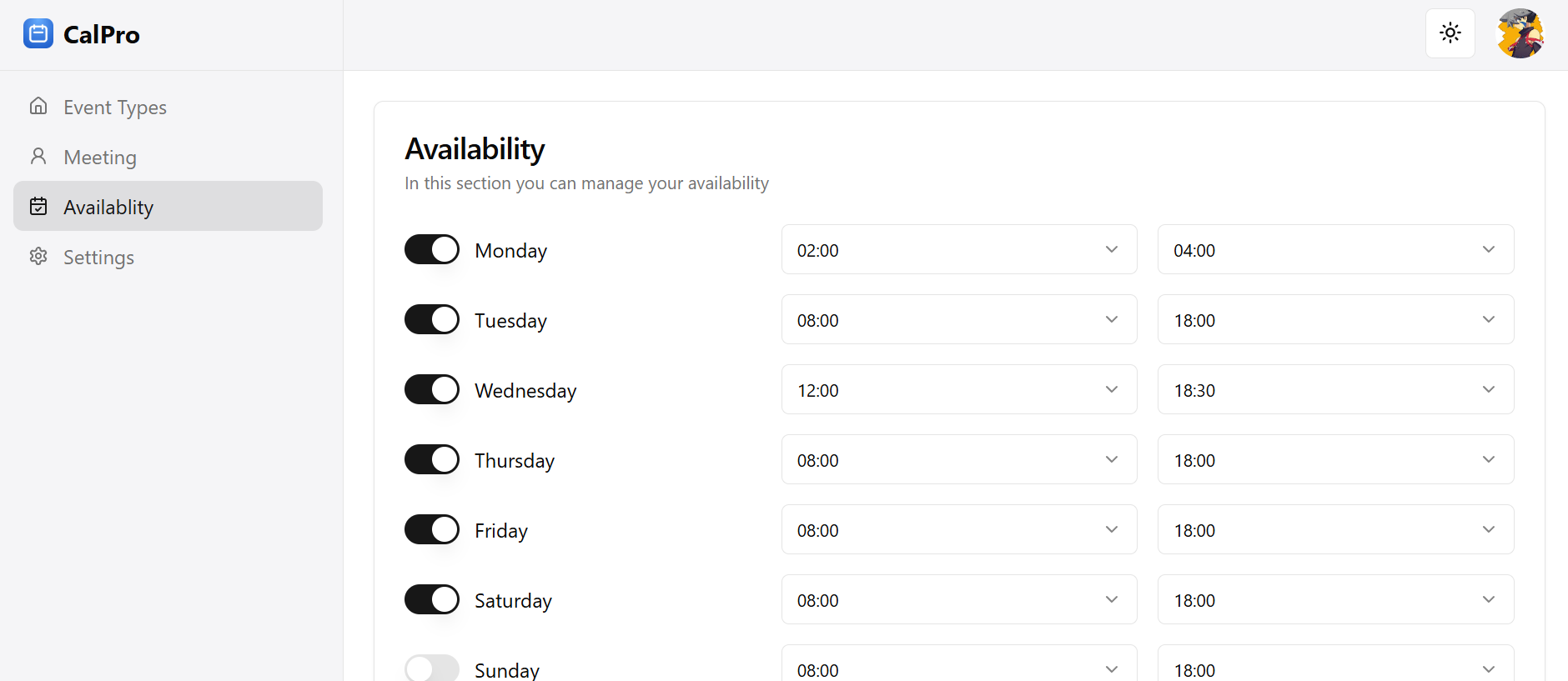The width and height of the screenshot is (1568, 681).
Task: Enable the Sunday availability toggle
Action: pos(432,668)
